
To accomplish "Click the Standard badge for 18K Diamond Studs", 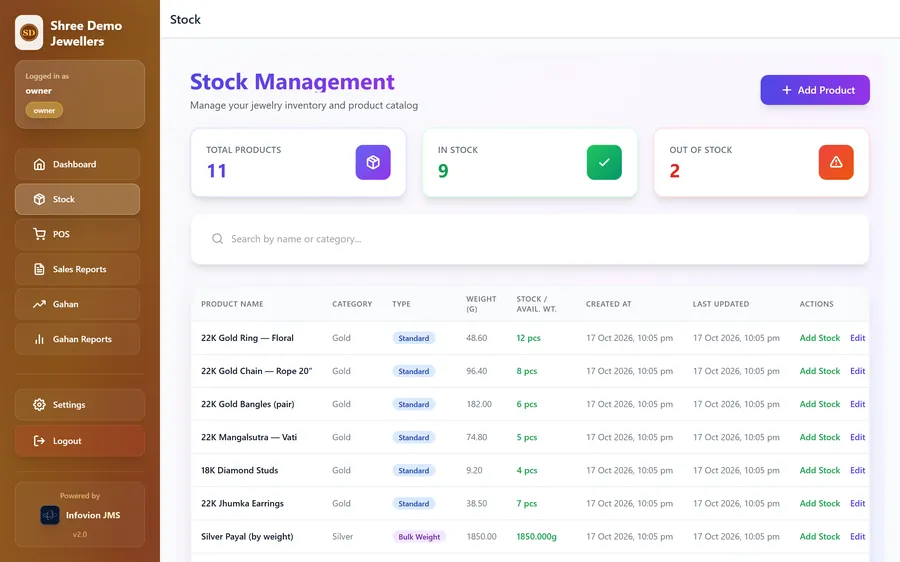I will 414,471.
